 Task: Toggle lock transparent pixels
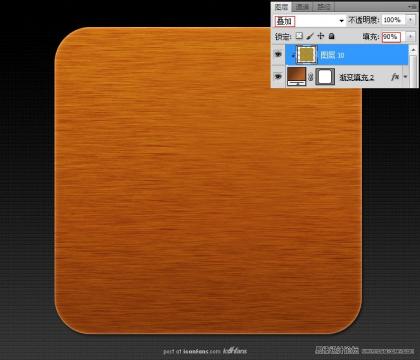click(299, 36)
